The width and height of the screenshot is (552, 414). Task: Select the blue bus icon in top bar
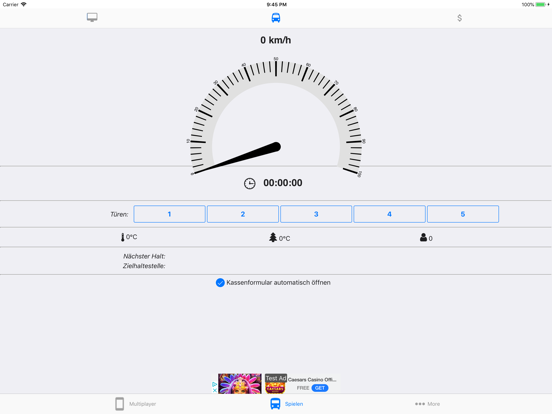pos(276,18)
